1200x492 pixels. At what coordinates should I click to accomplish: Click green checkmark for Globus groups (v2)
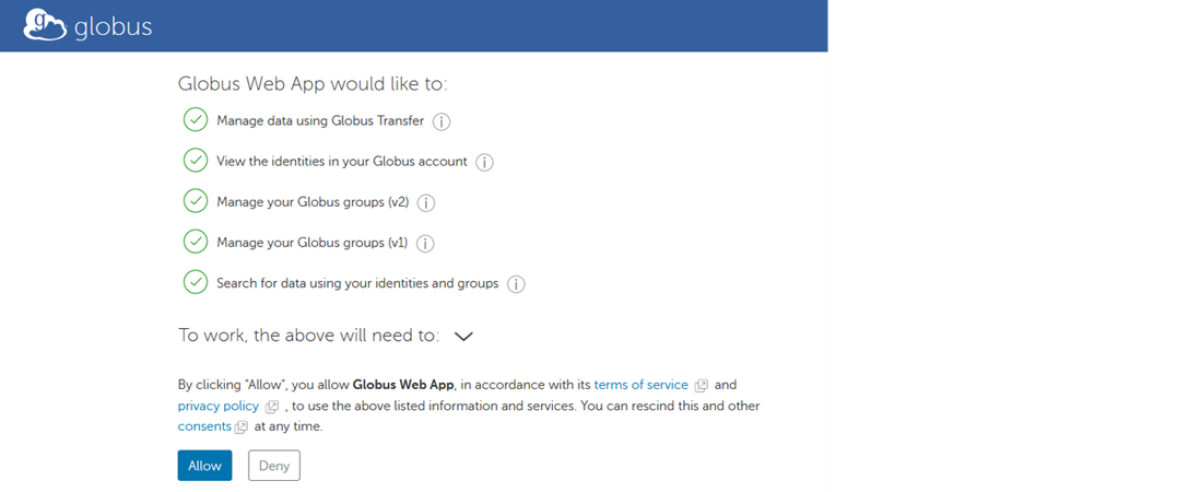(x=195, y=201)
